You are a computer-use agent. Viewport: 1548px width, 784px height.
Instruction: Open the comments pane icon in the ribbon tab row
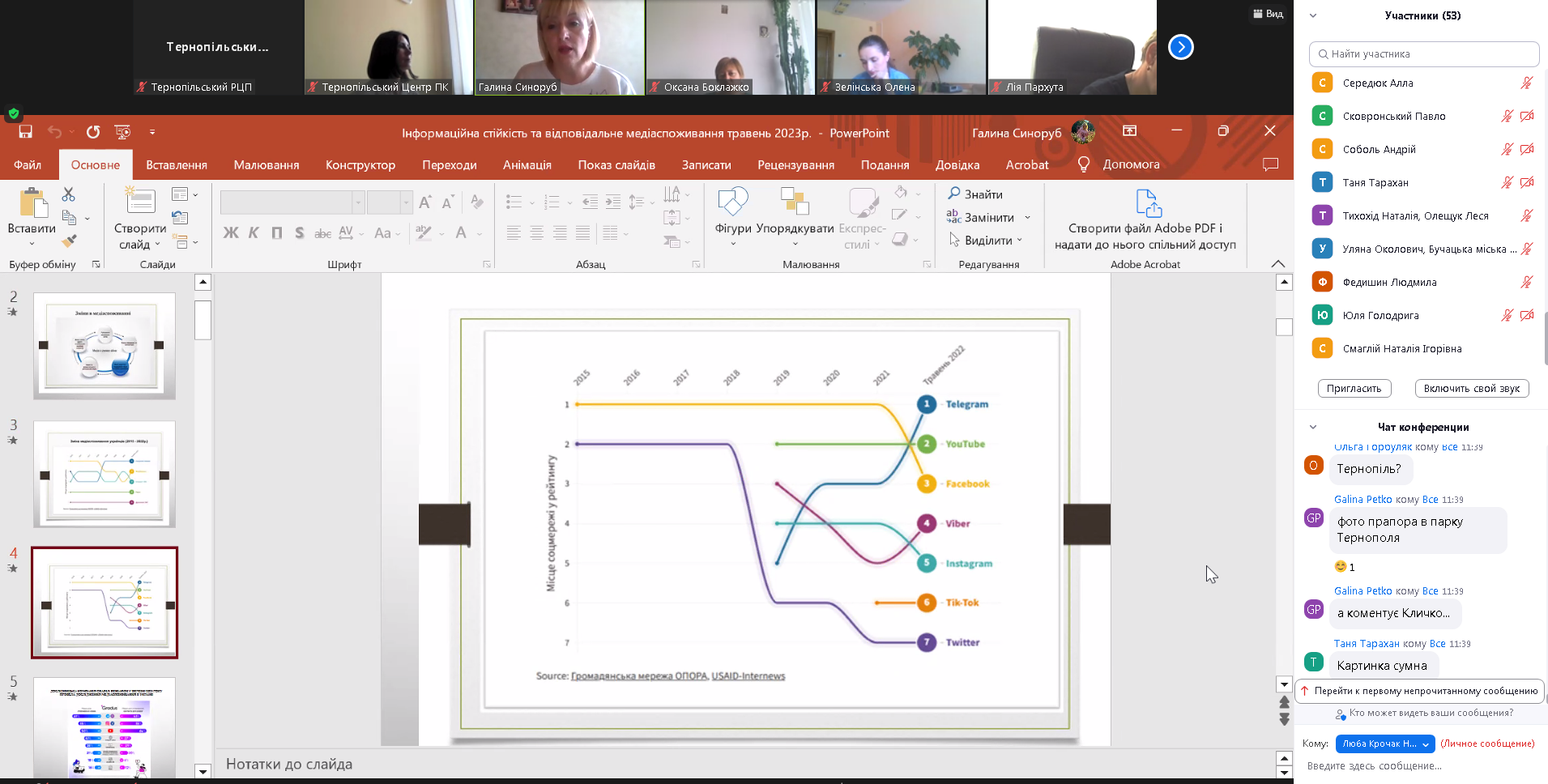tap(1270, 164)
